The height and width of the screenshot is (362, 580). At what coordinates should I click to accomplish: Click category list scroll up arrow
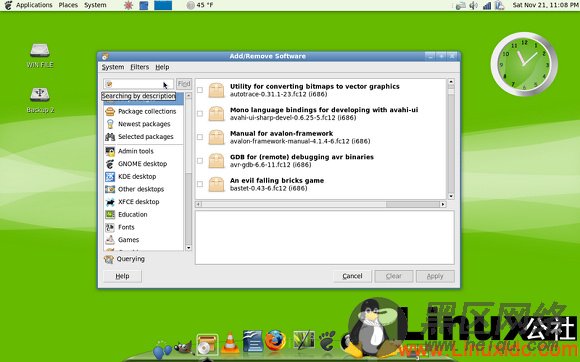[x=188, y=96]
